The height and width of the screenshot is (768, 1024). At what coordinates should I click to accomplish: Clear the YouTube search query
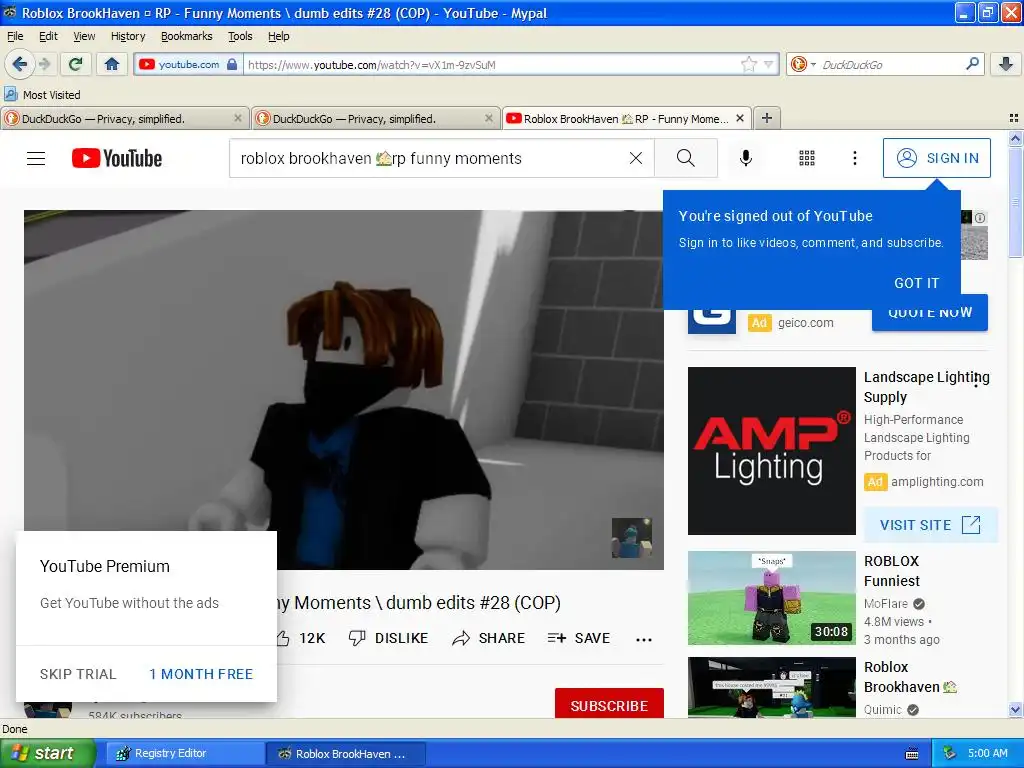coord(635,158)
